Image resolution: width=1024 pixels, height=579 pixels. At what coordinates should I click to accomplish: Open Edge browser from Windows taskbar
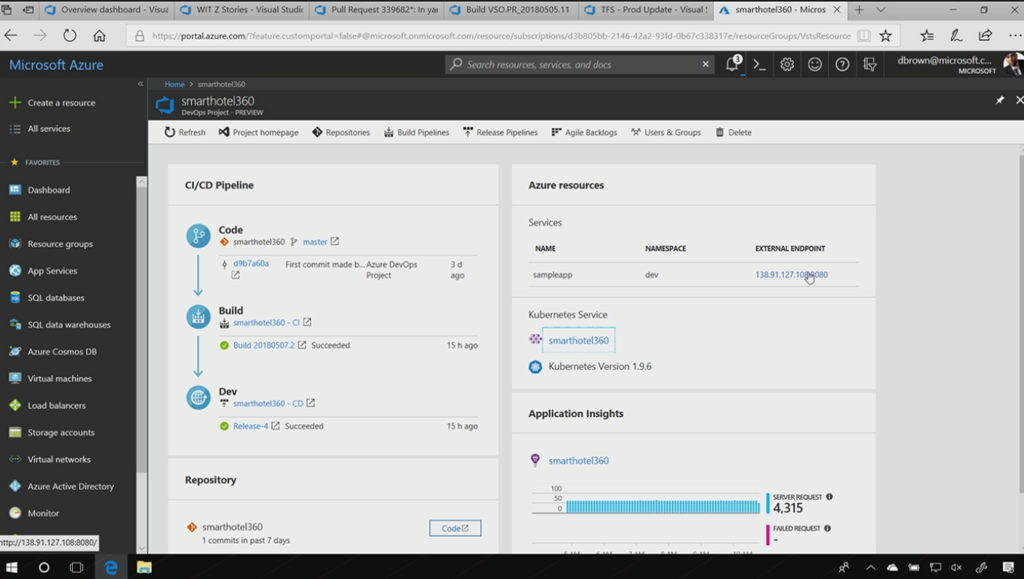(111, 567)
